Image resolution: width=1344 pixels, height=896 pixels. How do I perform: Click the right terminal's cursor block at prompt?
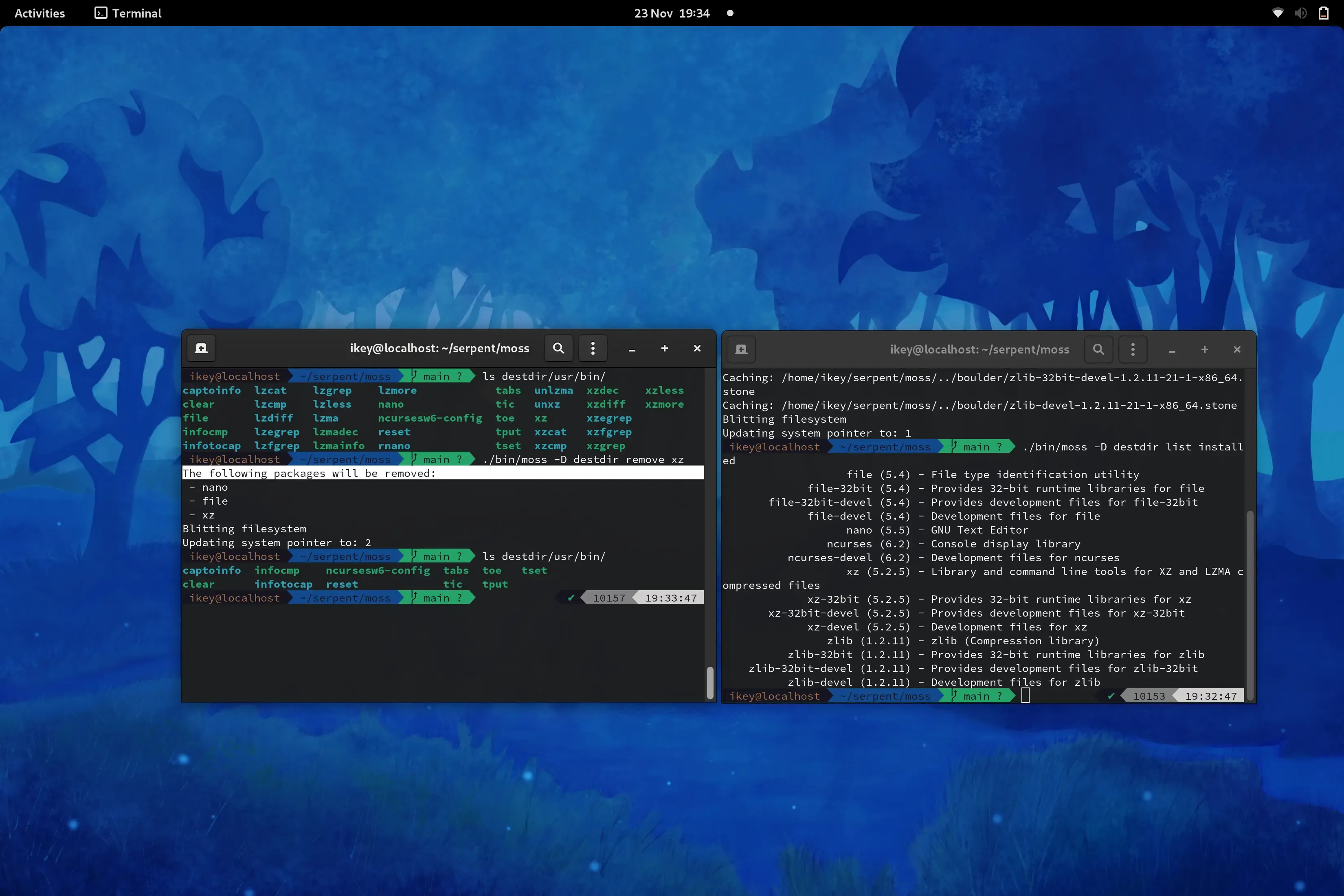tap(1025, 696)
